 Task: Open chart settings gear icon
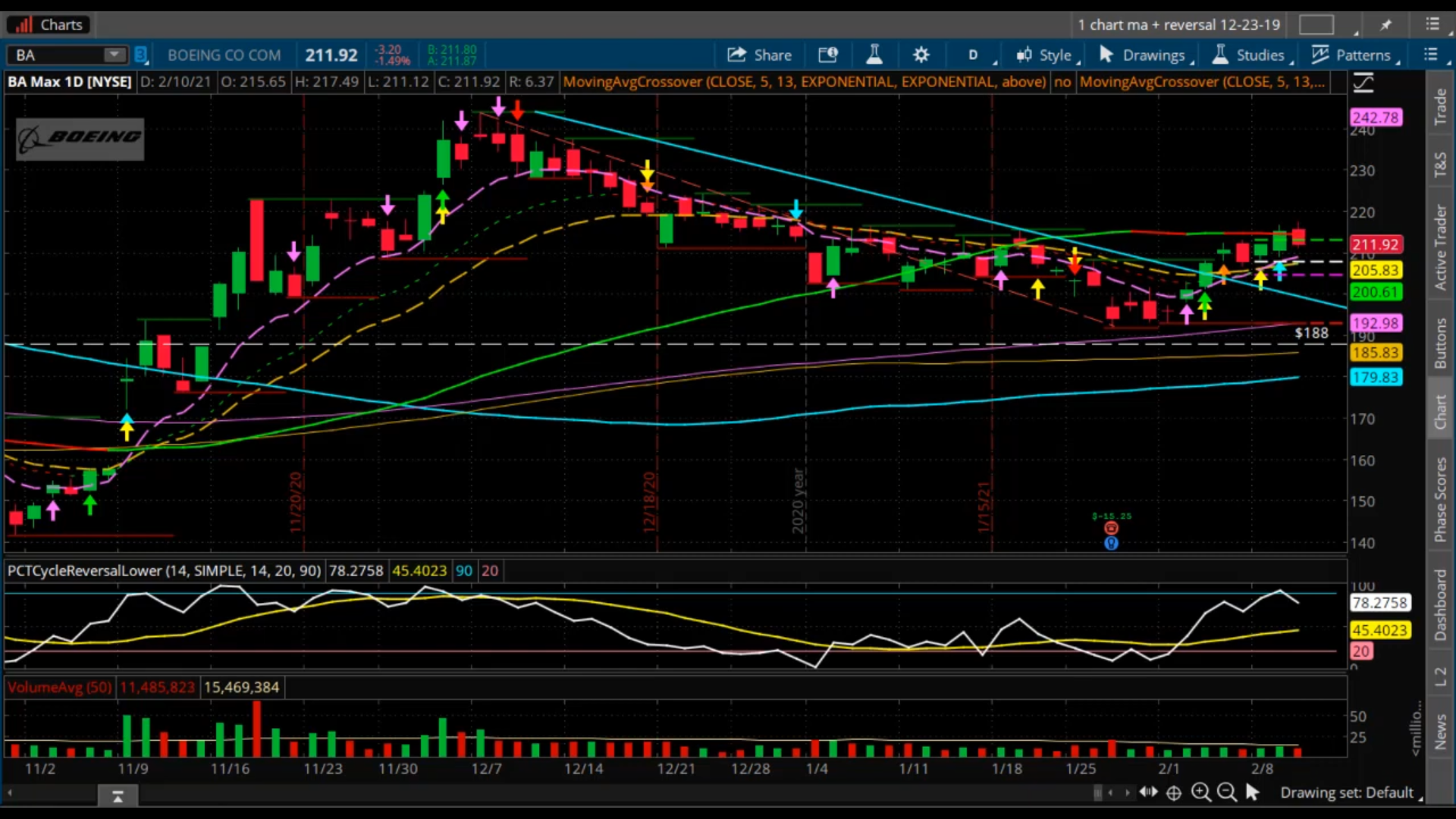point(921,55)
